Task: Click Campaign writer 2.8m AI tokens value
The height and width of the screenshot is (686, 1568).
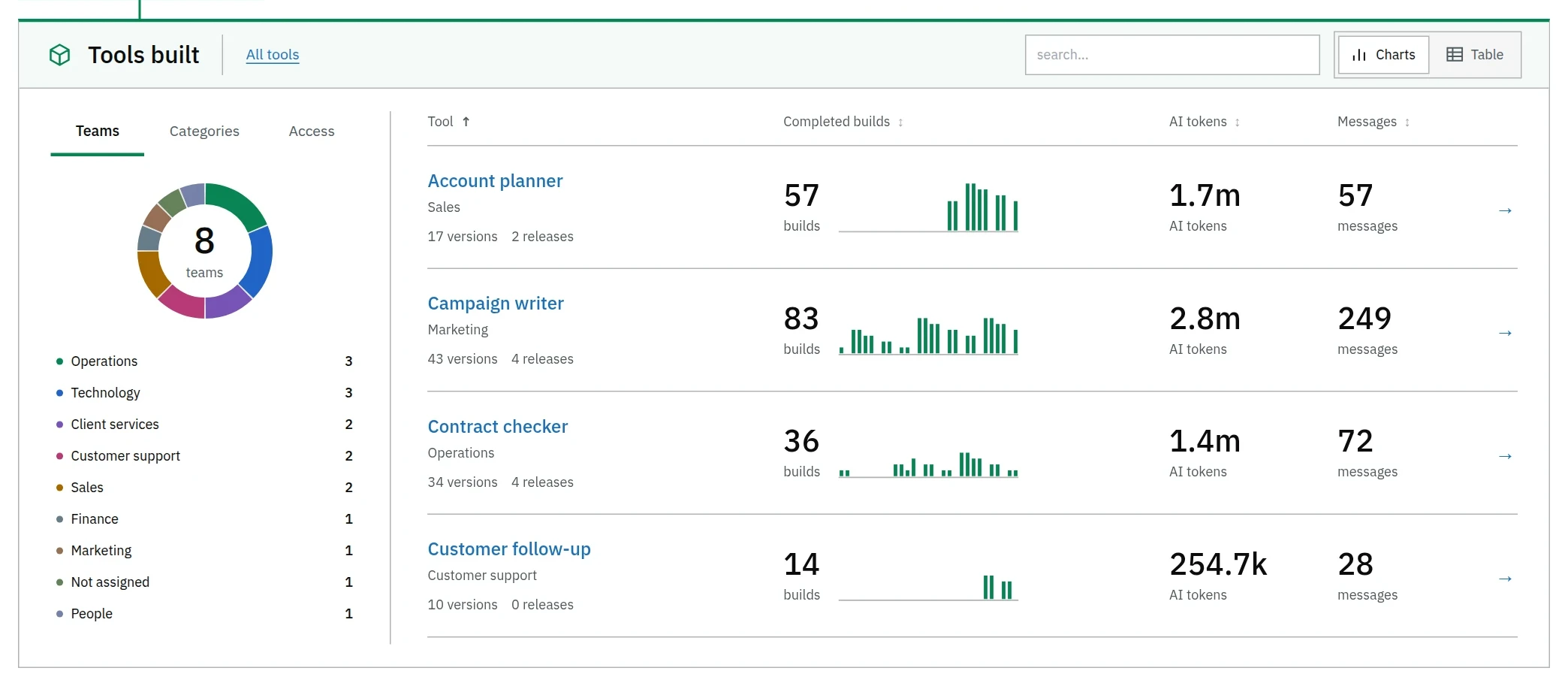Action: [x=1205, y=319]
